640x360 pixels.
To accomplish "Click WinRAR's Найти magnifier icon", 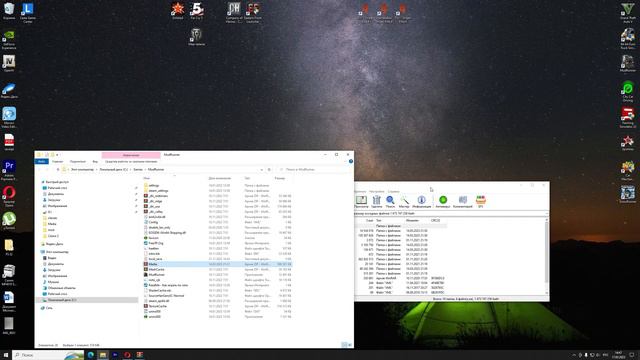I will (x=390, y=202).
